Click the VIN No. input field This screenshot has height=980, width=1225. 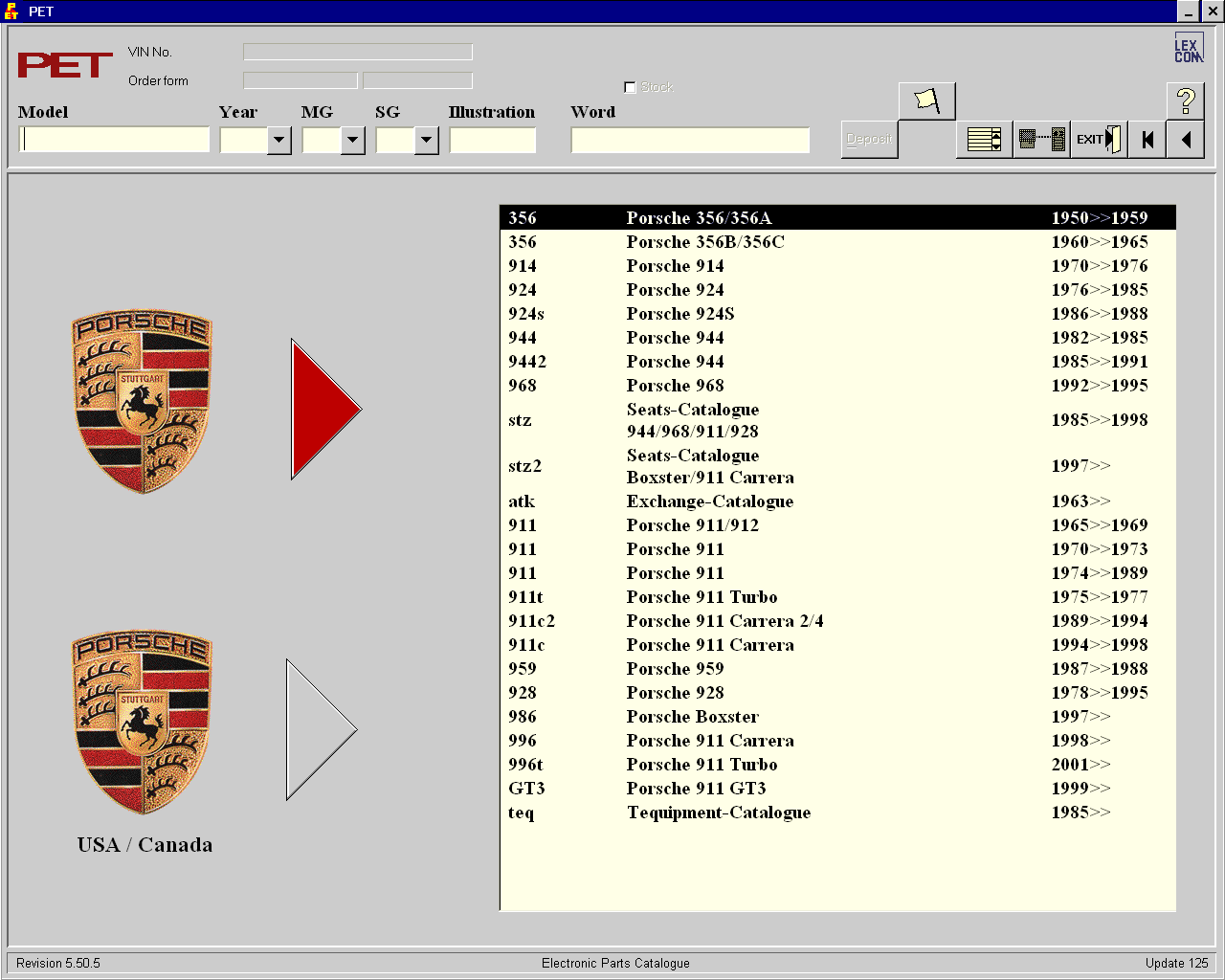(x=358, y=52)
